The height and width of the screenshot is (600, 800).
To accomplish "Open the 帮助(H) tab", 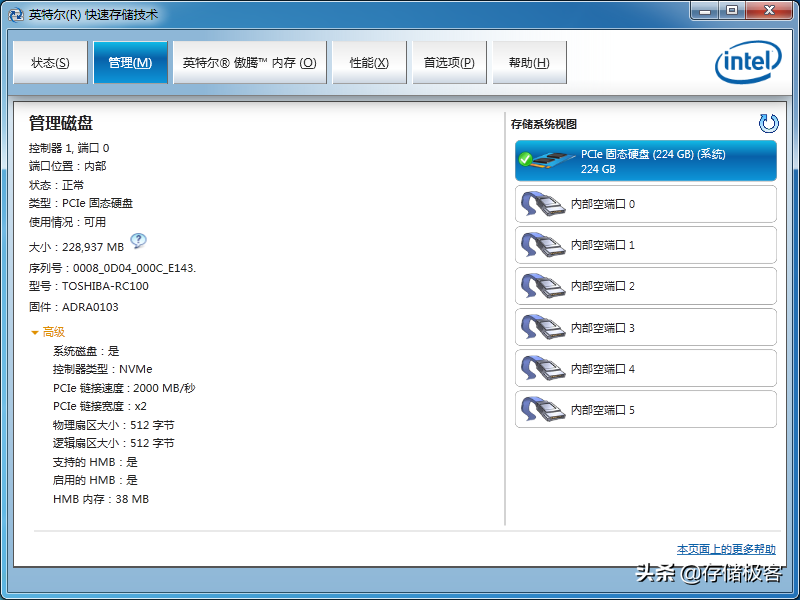I will [529, 63].
